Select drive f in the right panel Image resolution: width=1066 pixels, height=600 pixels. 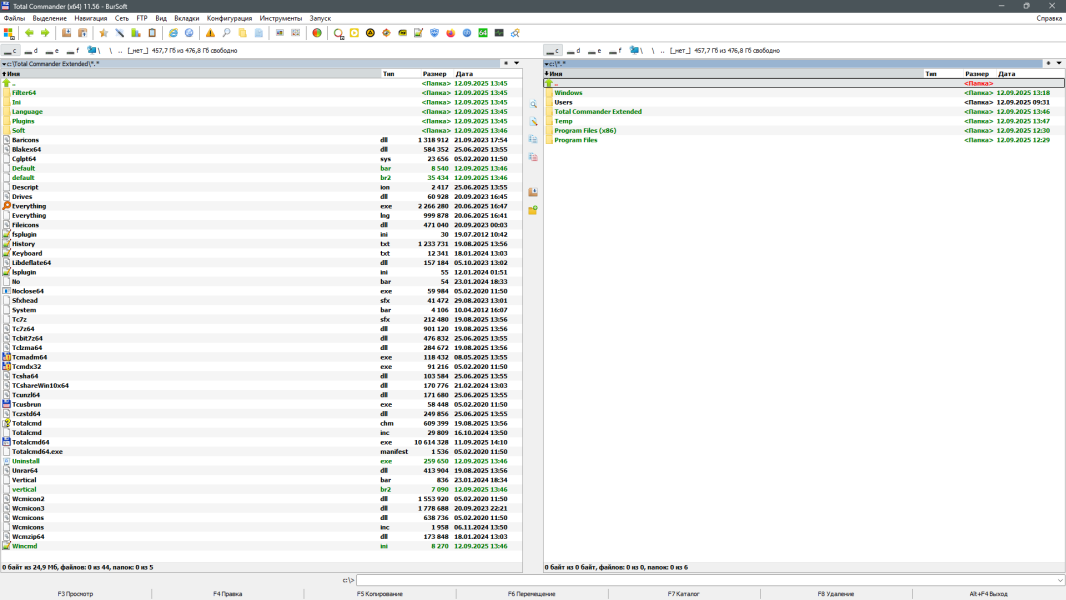[614, 50]
